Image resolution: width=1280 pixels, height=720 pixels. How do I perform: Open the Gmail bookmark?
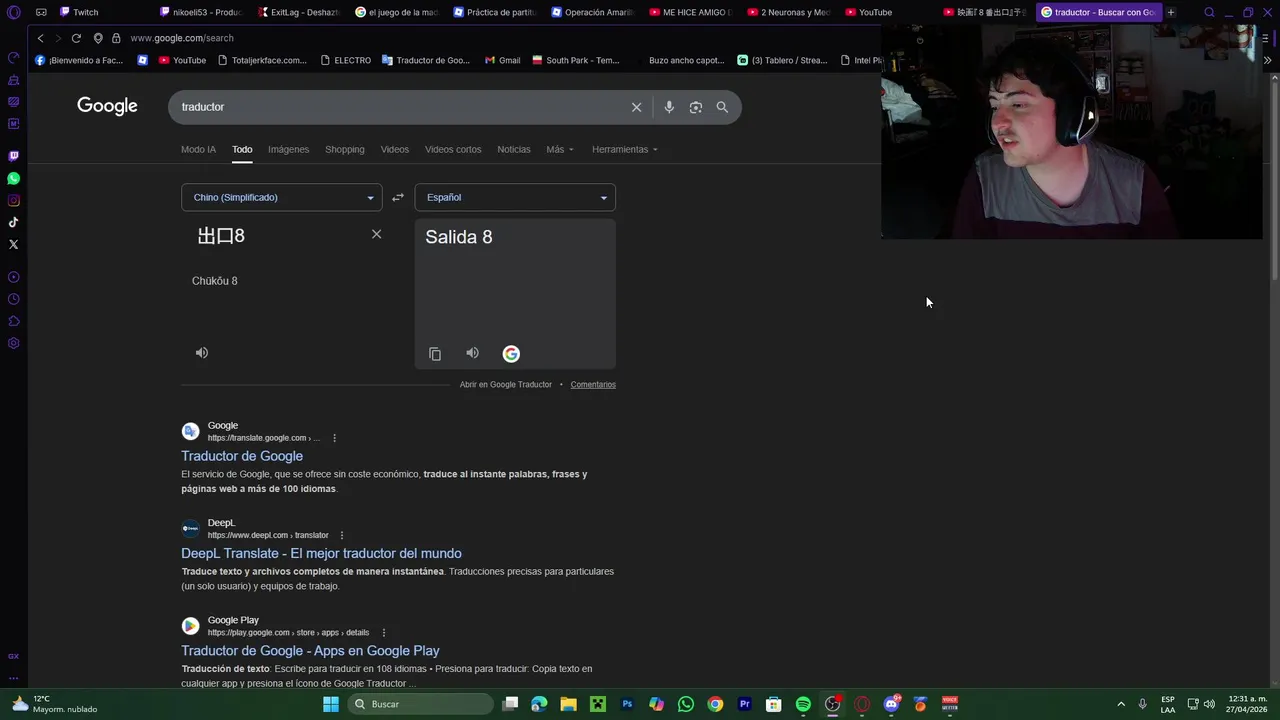(x=502, y=60)
